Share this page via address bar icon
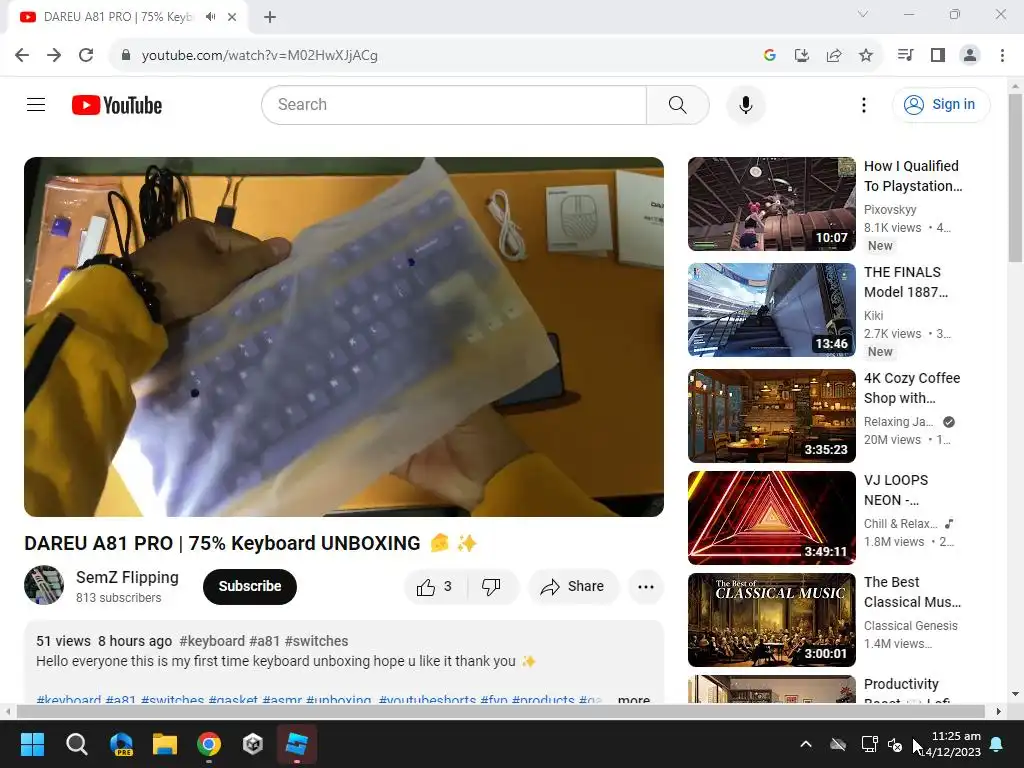 (x=834, y=55)
